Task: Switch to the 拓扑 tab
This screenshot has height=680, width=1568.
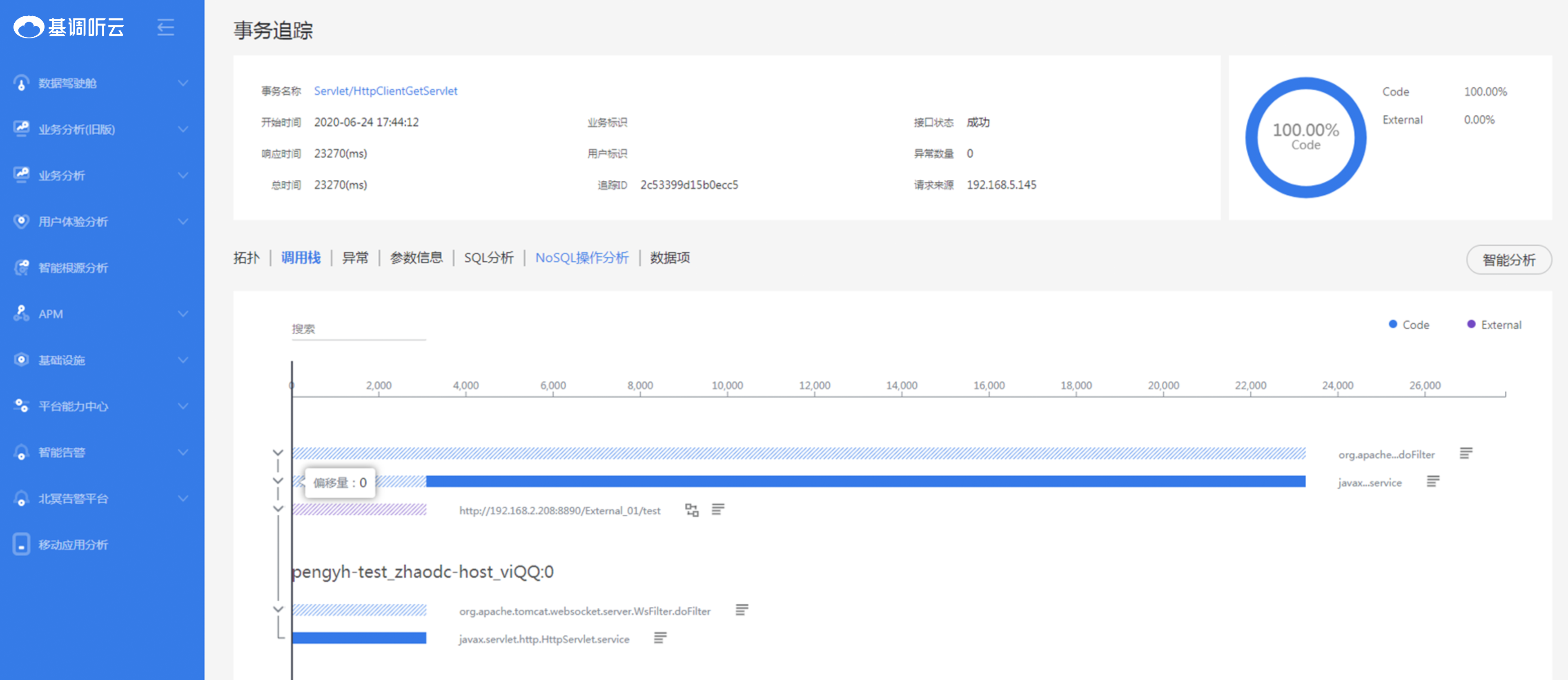Action: [246, 258]
